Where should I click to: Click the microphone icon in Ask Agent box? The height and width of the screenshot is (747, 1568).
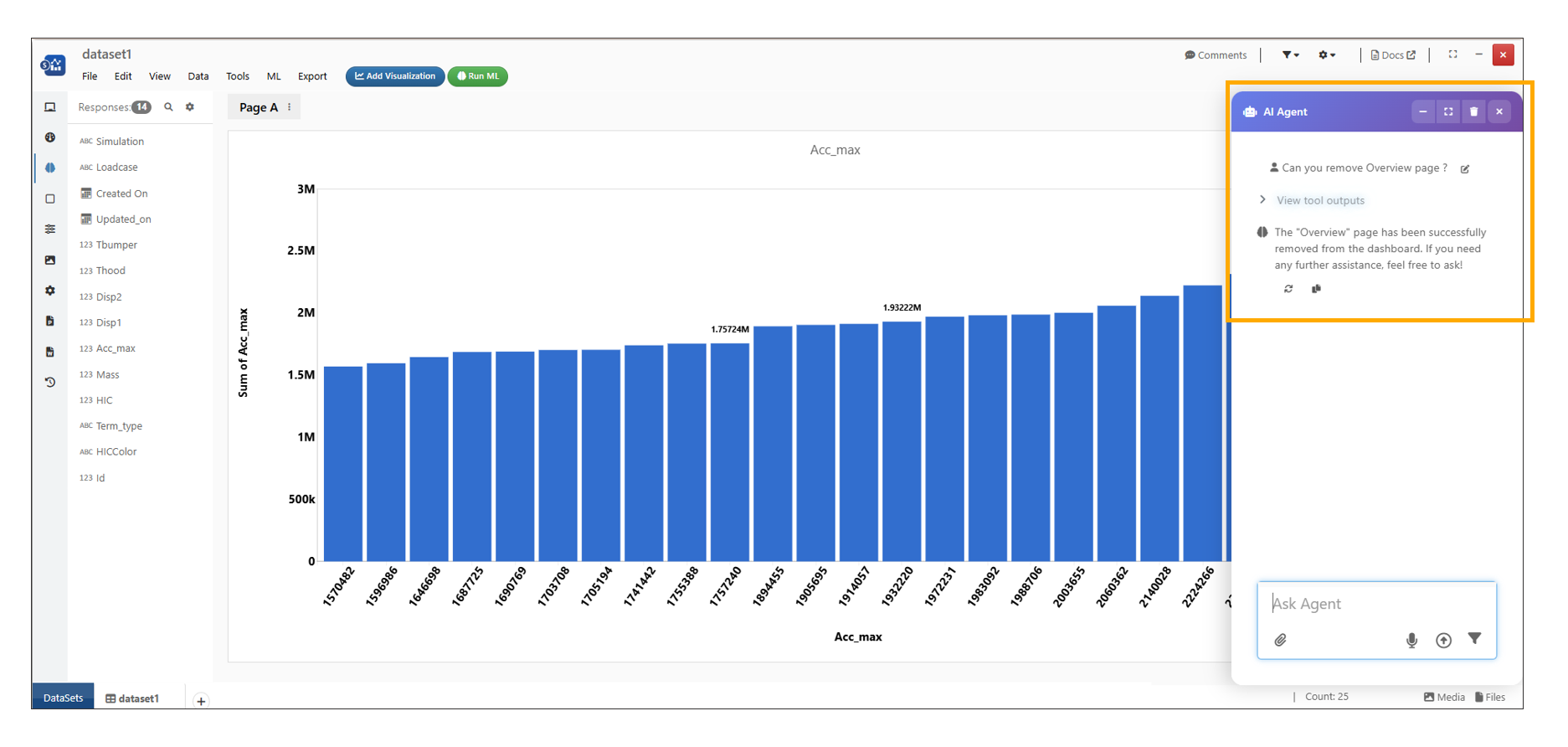(x=1411, y=641)
